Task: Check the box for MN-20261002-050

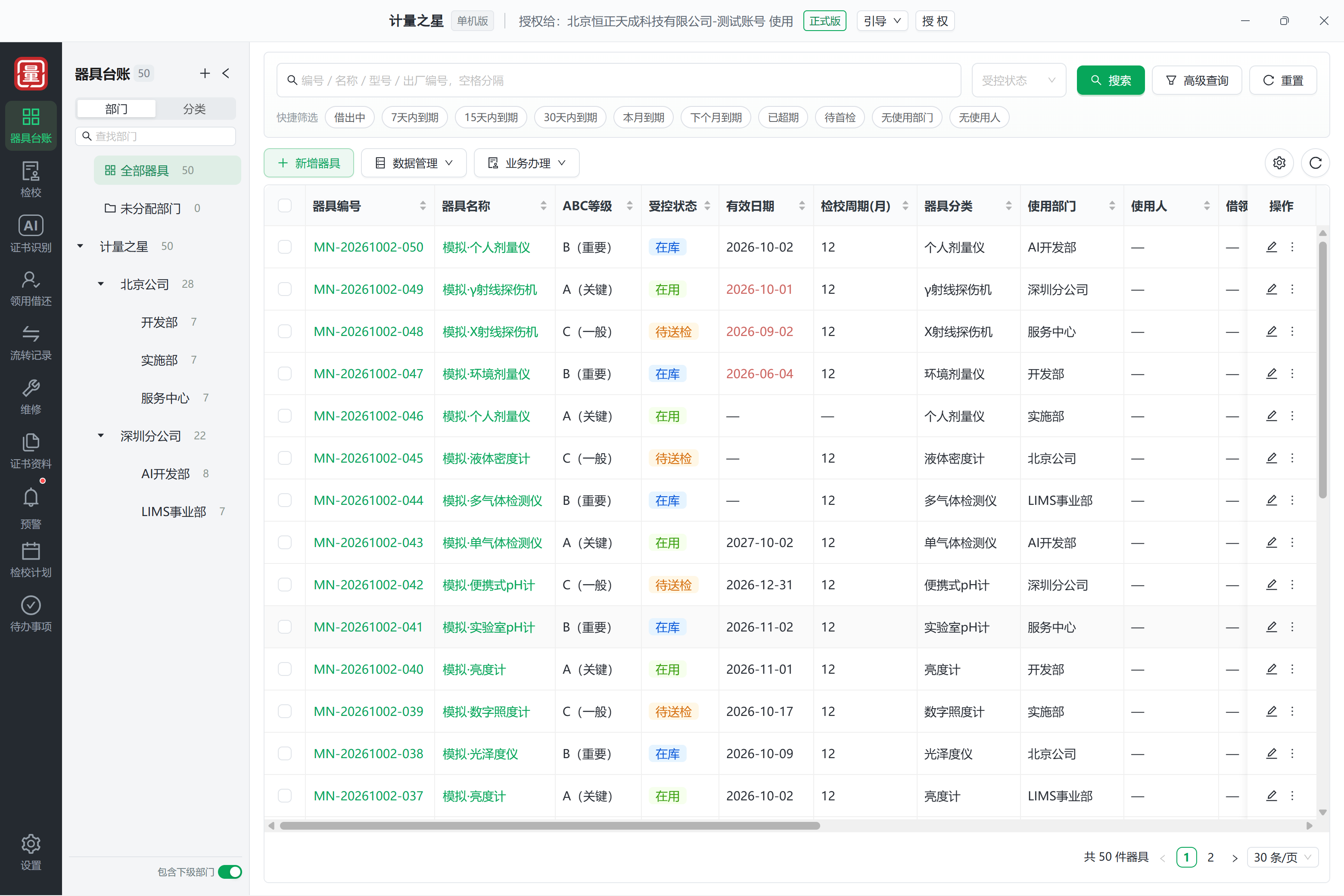Action: point(285,247)
